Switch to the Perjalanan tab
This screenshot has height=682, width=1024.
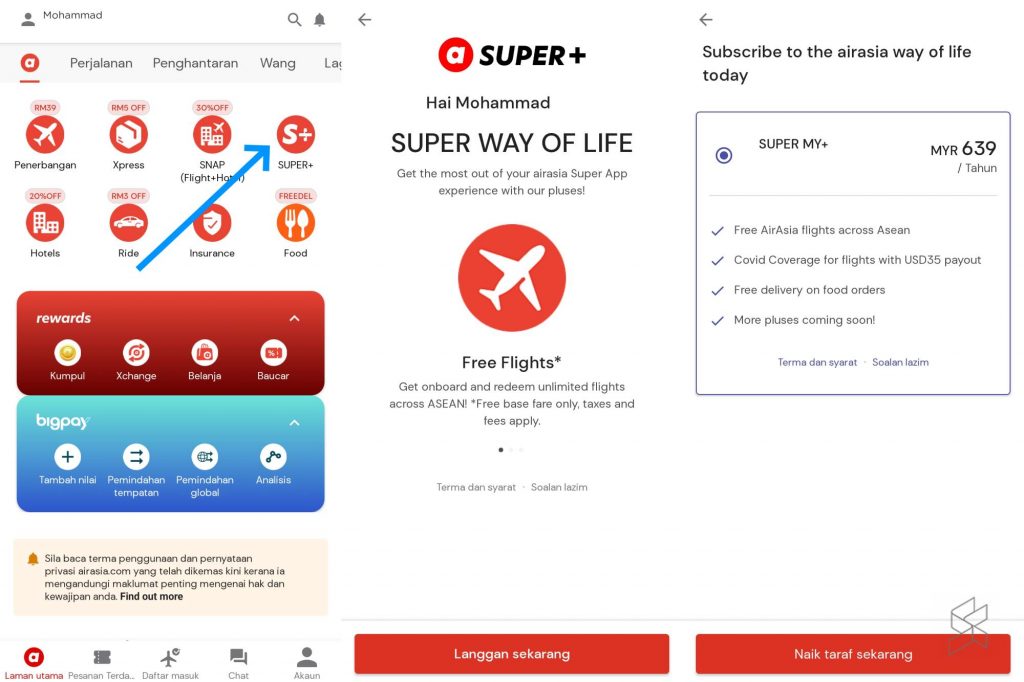101,63
